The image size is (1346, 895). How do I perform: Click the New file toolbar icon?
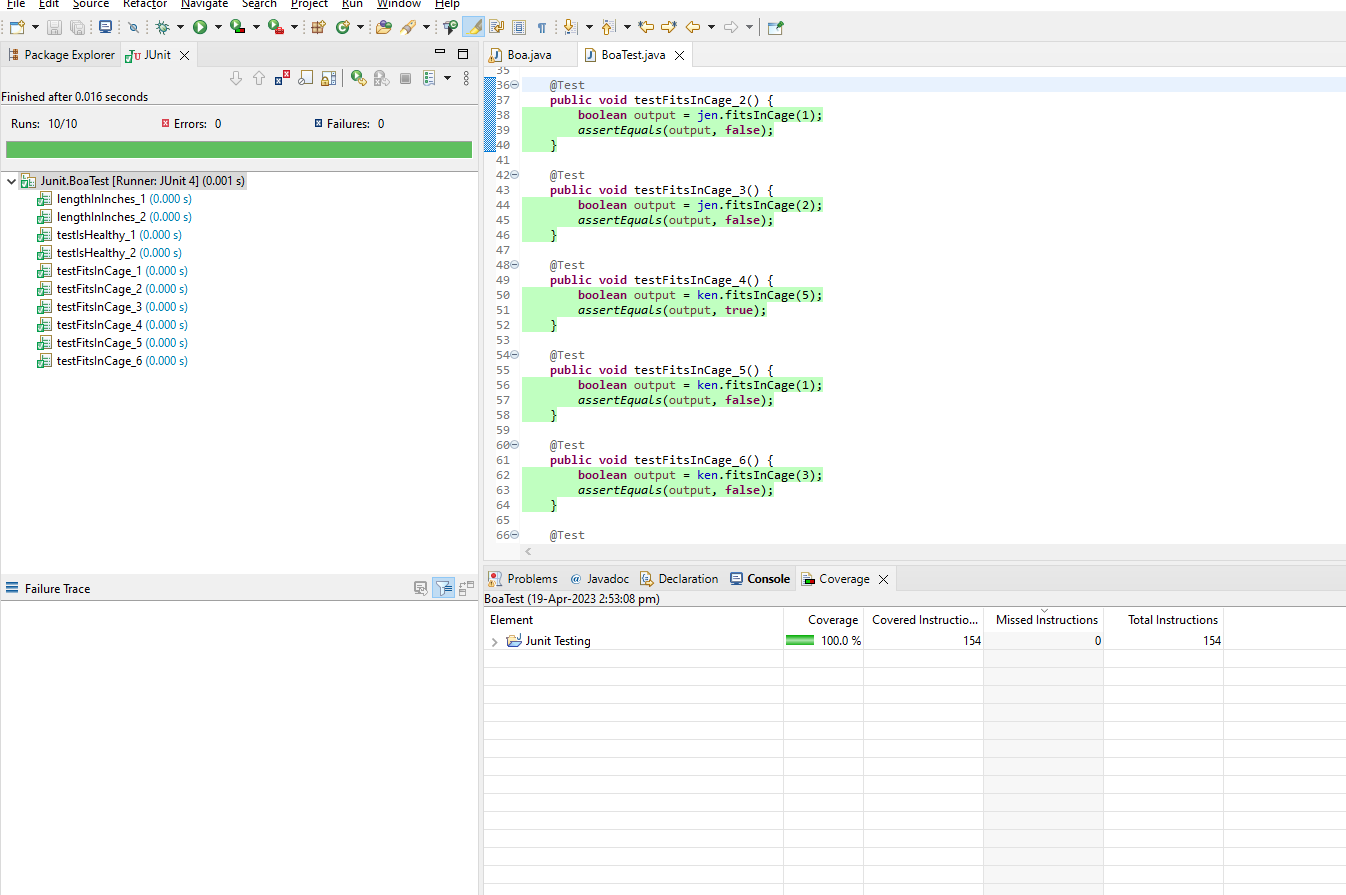[x=17, y=27]
